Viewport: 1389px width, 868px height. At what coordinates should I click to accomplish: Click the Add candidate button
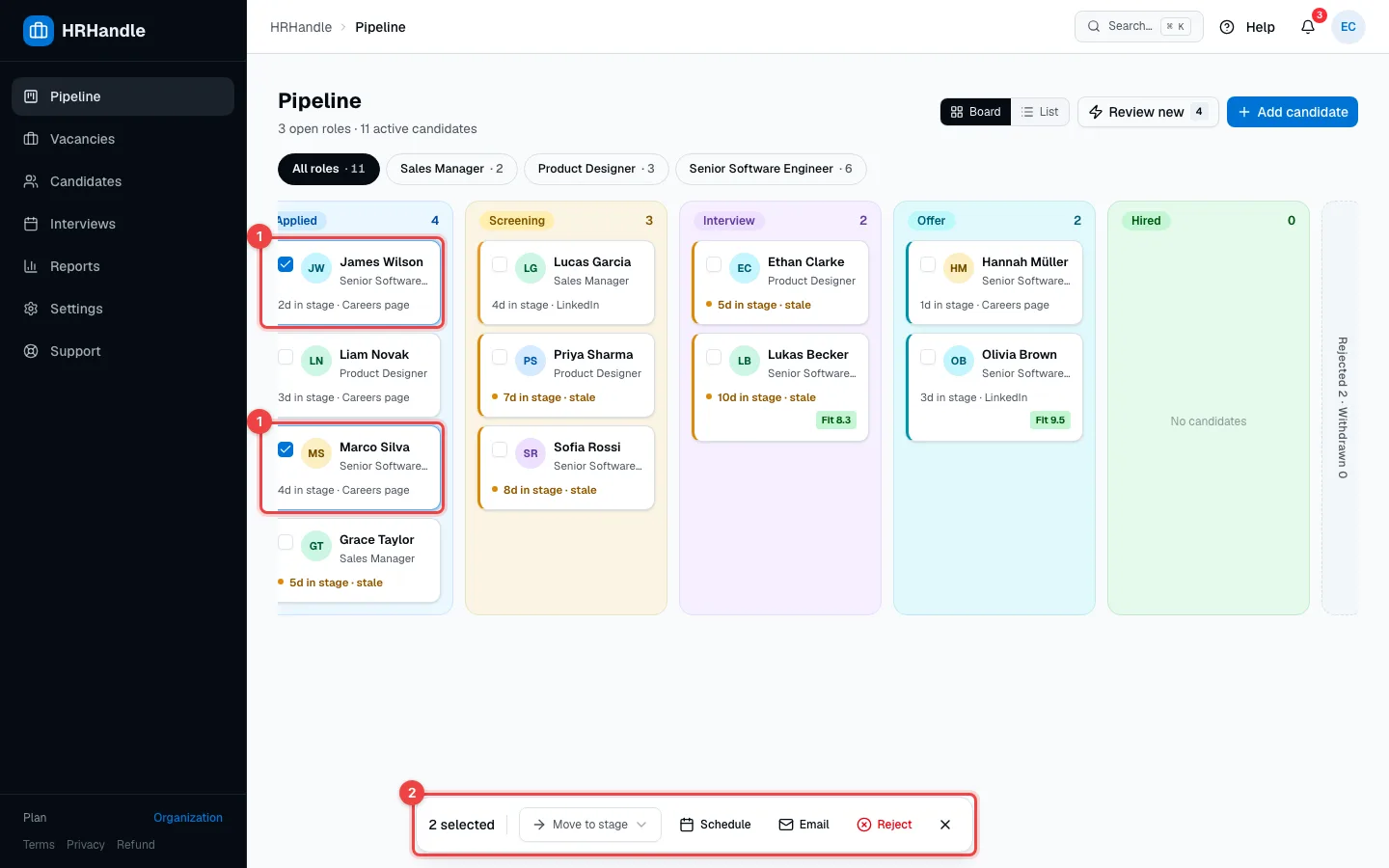(1293, 112)
